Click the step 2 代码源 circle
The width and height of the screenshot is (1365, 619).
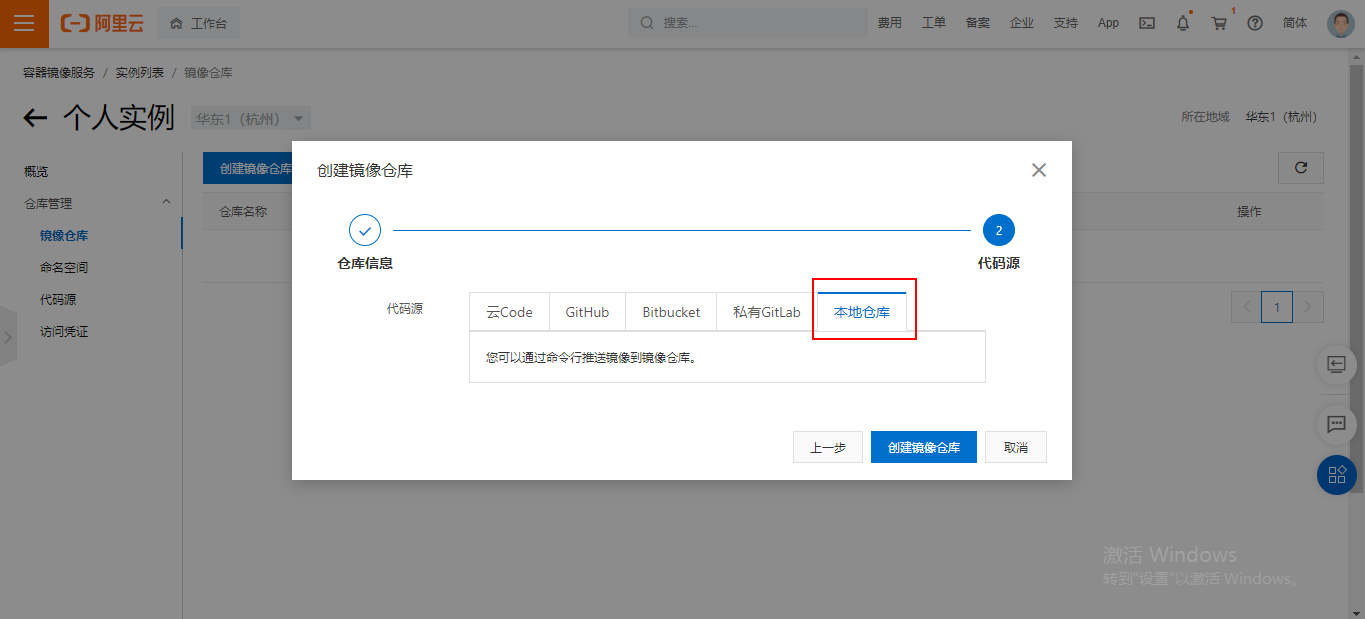pos(999,230)
